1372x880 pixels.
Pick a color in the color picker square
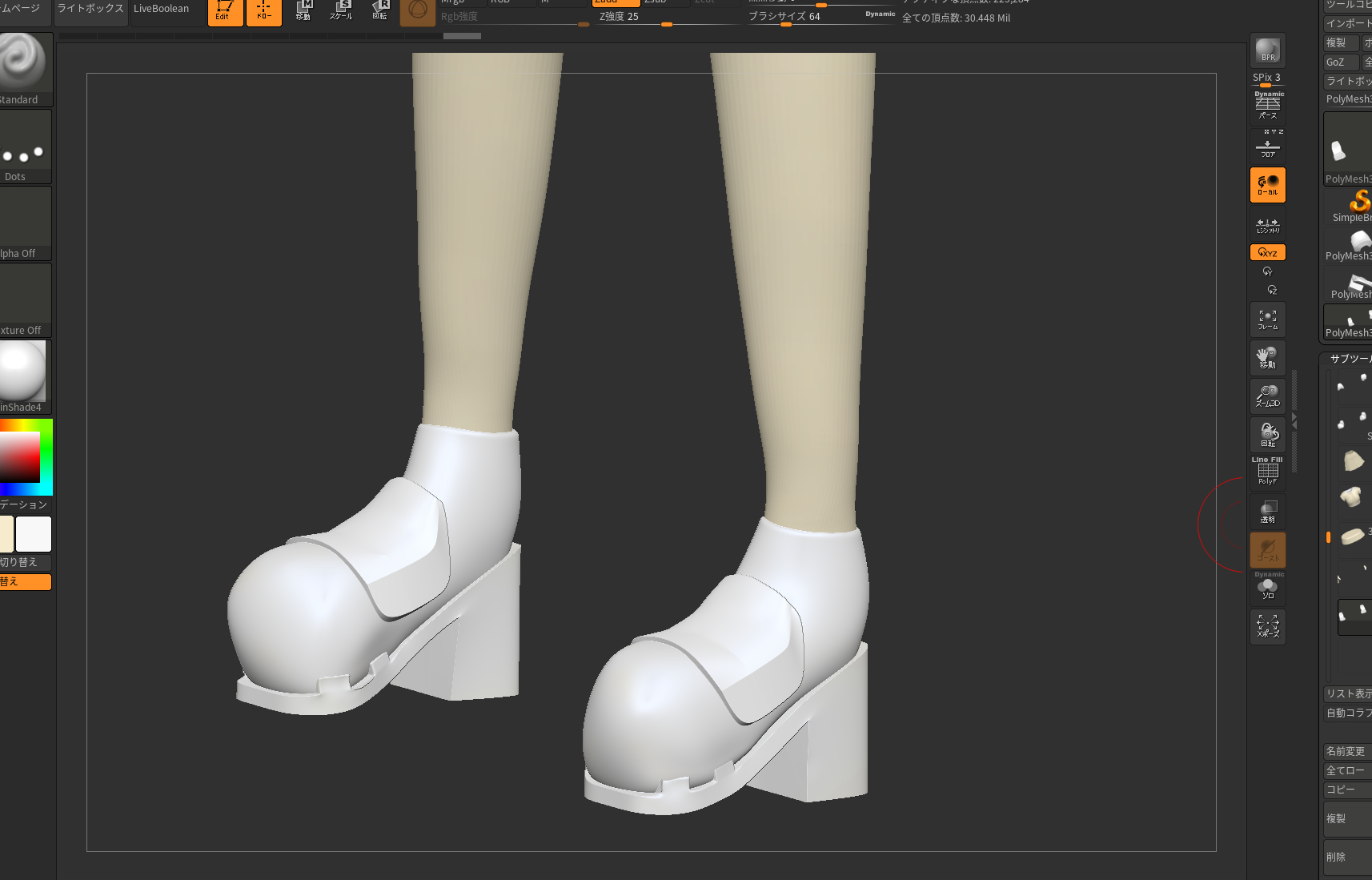pos(19,456)
